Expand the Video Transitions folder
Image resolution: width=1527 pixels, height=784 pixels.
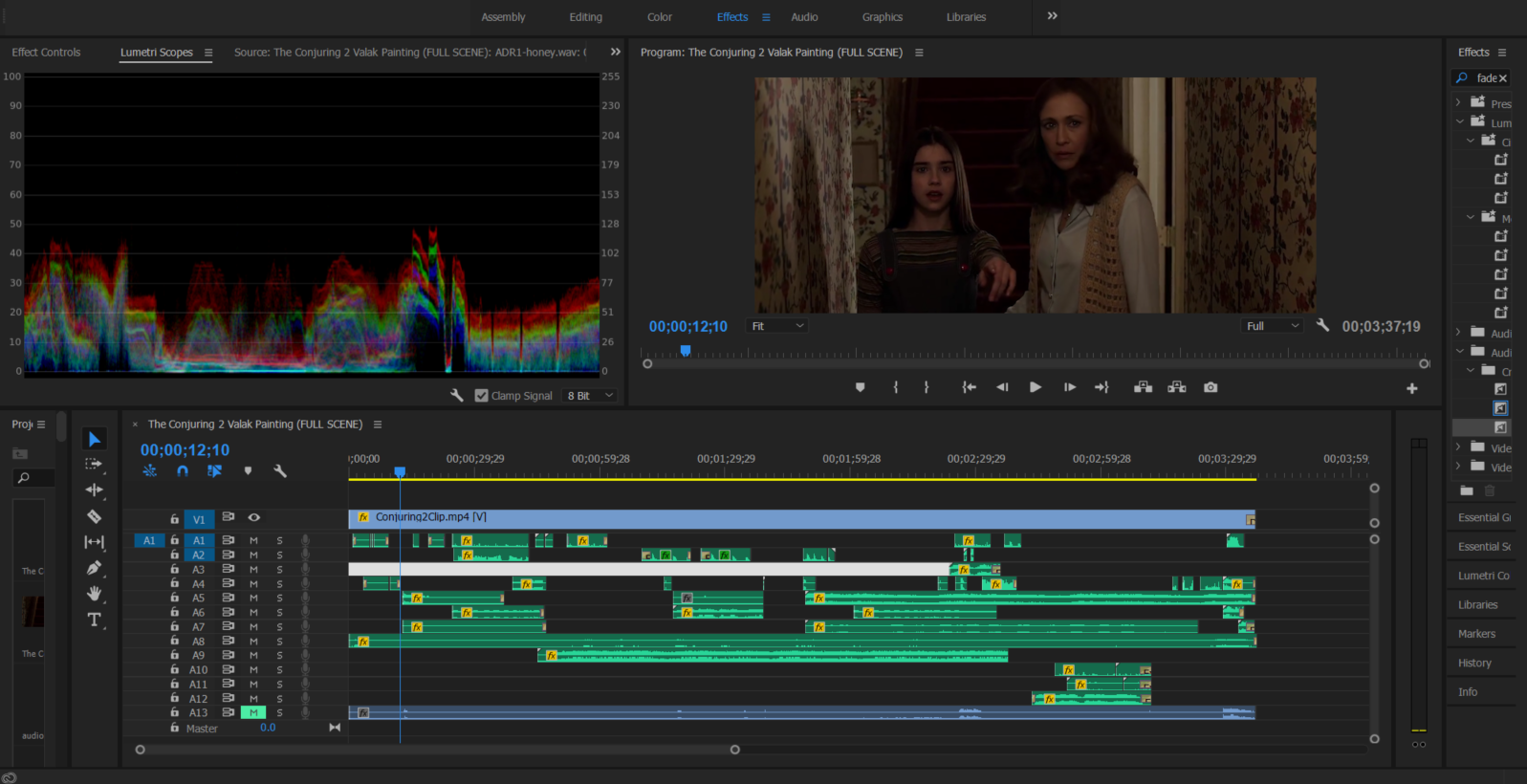[1458, 466]
